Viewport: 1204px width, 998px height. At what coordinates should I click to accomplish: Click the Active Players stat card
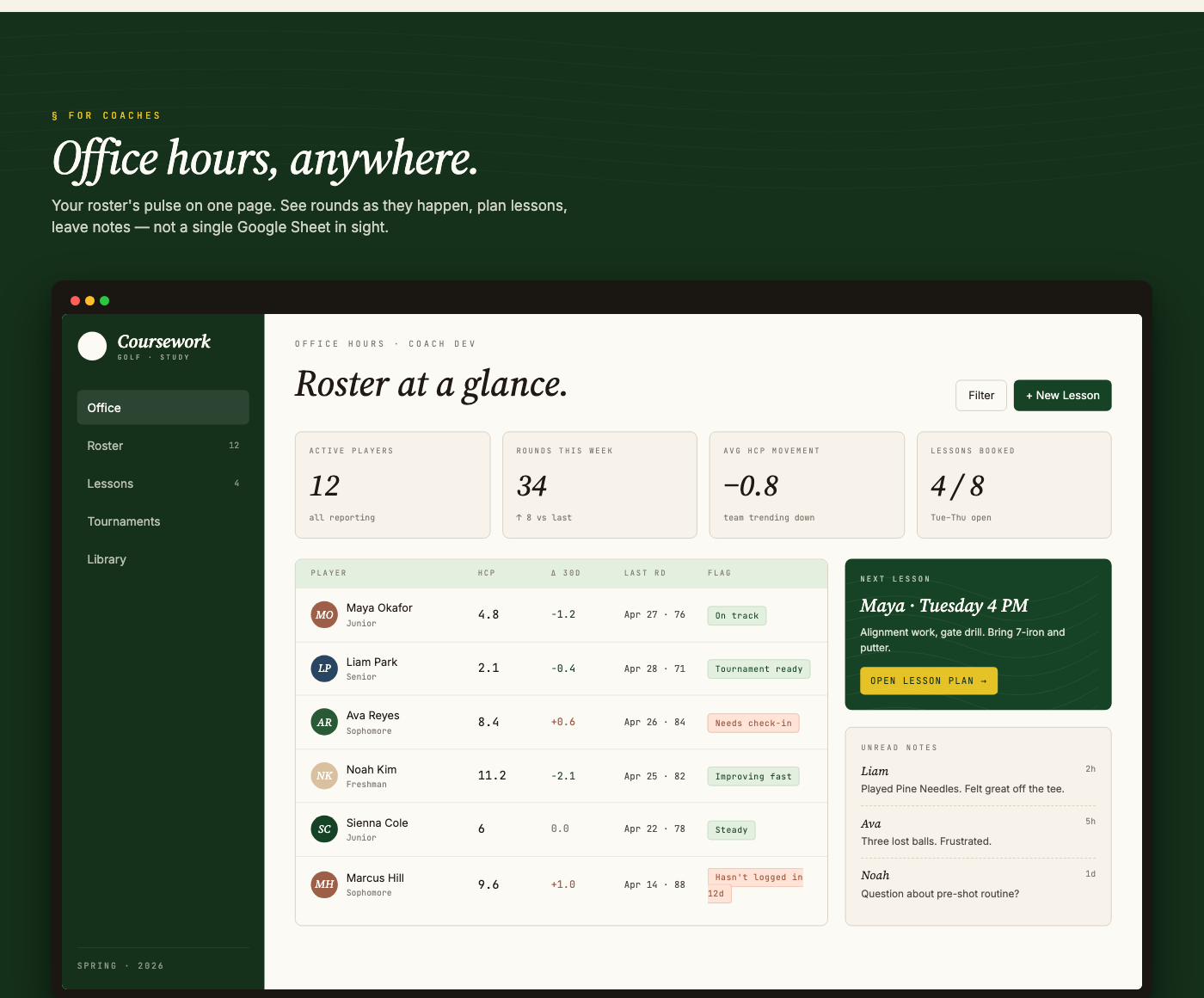[392, 484]
